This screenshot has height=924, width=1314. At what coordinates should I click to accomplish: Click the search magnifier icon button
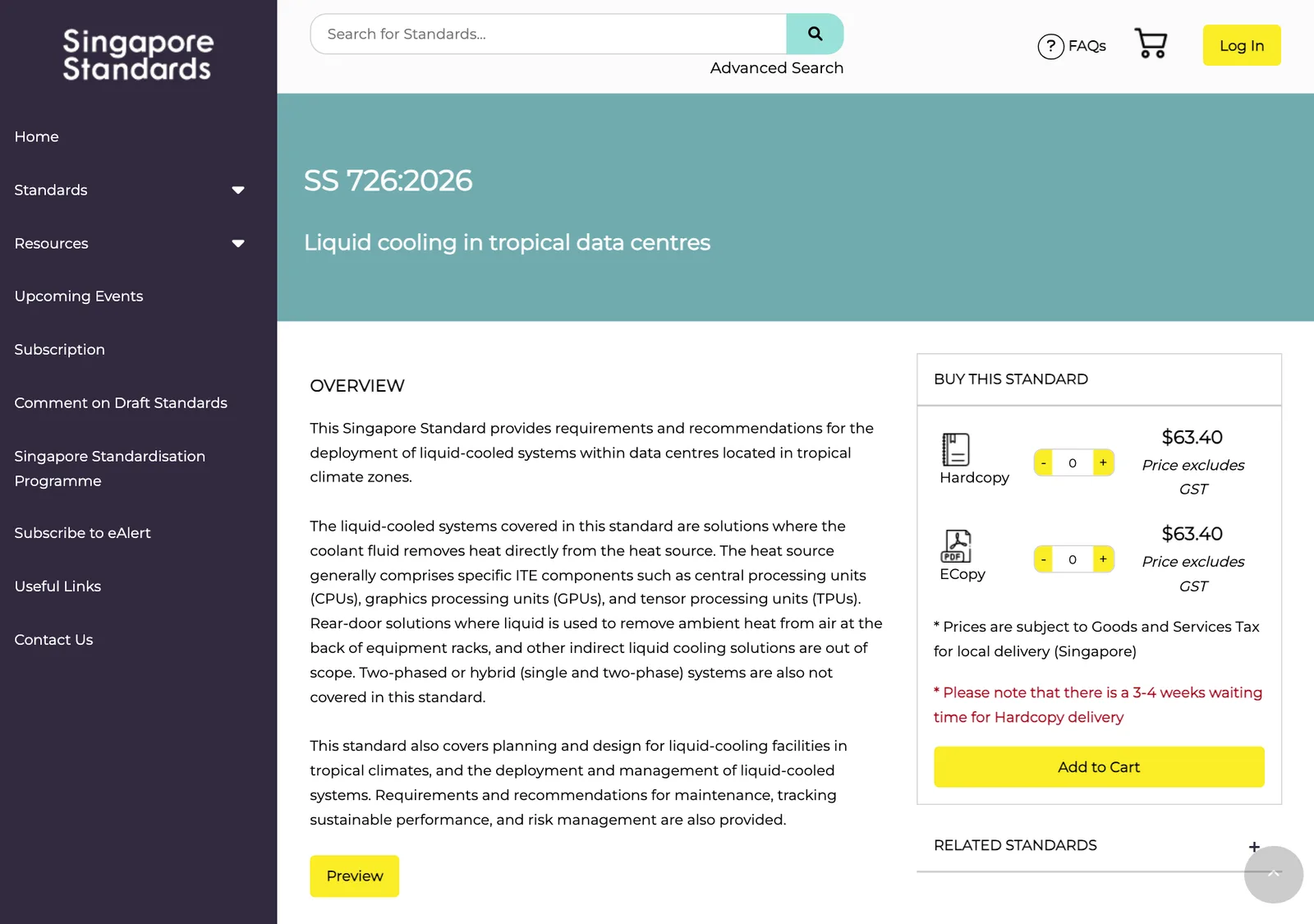[x=815, y=34]
